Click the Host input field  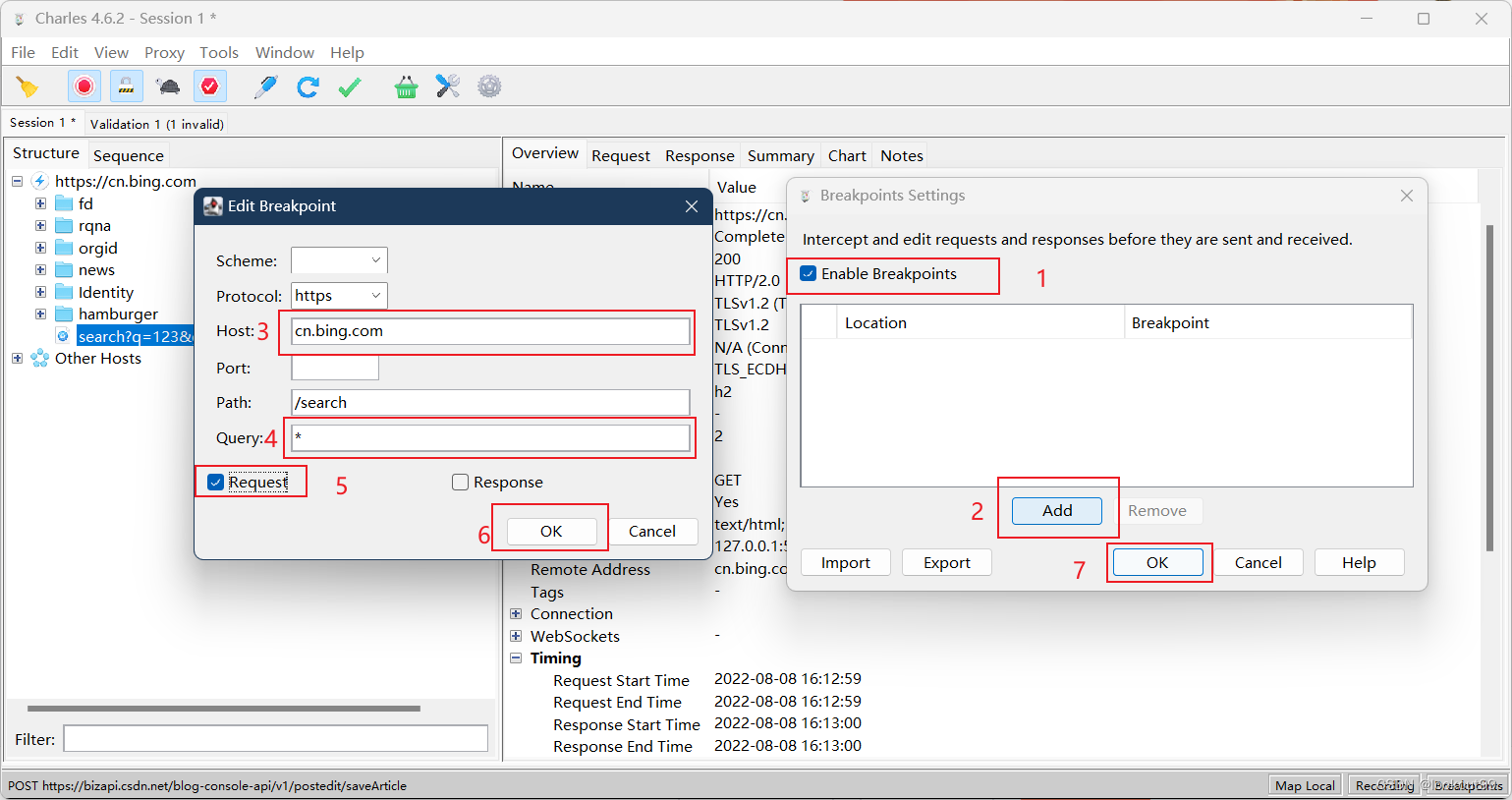[x=490, y=331]
